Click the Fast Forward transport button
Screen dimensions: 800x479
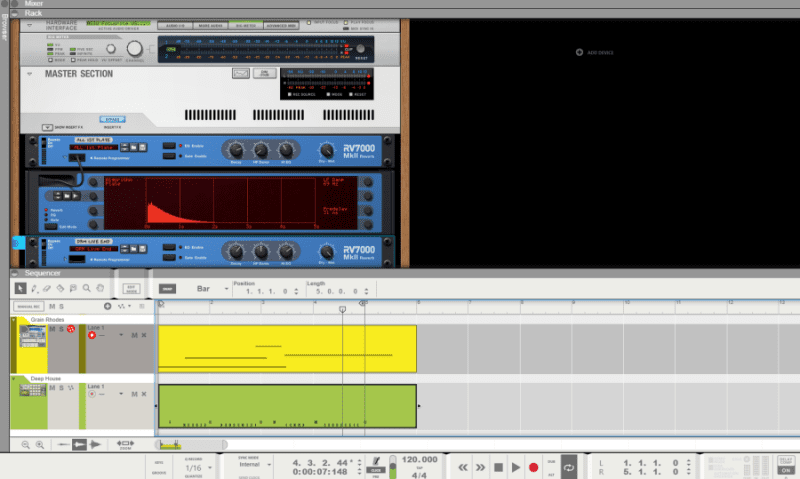click(x=480, y=467)
